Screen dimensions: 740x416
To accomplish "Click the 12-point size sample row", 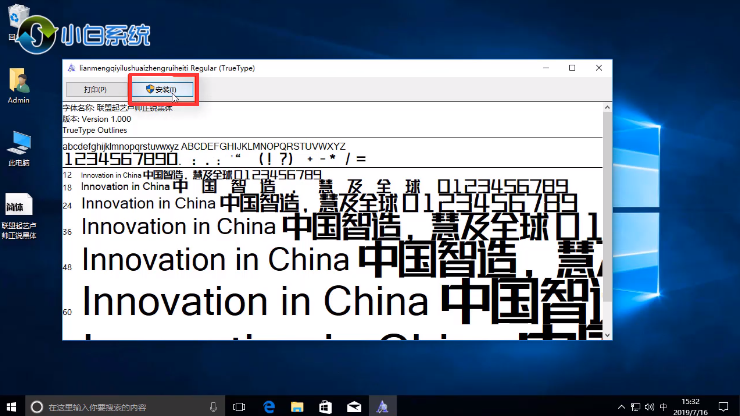I will pyautogui.click(x=192, y=175).
